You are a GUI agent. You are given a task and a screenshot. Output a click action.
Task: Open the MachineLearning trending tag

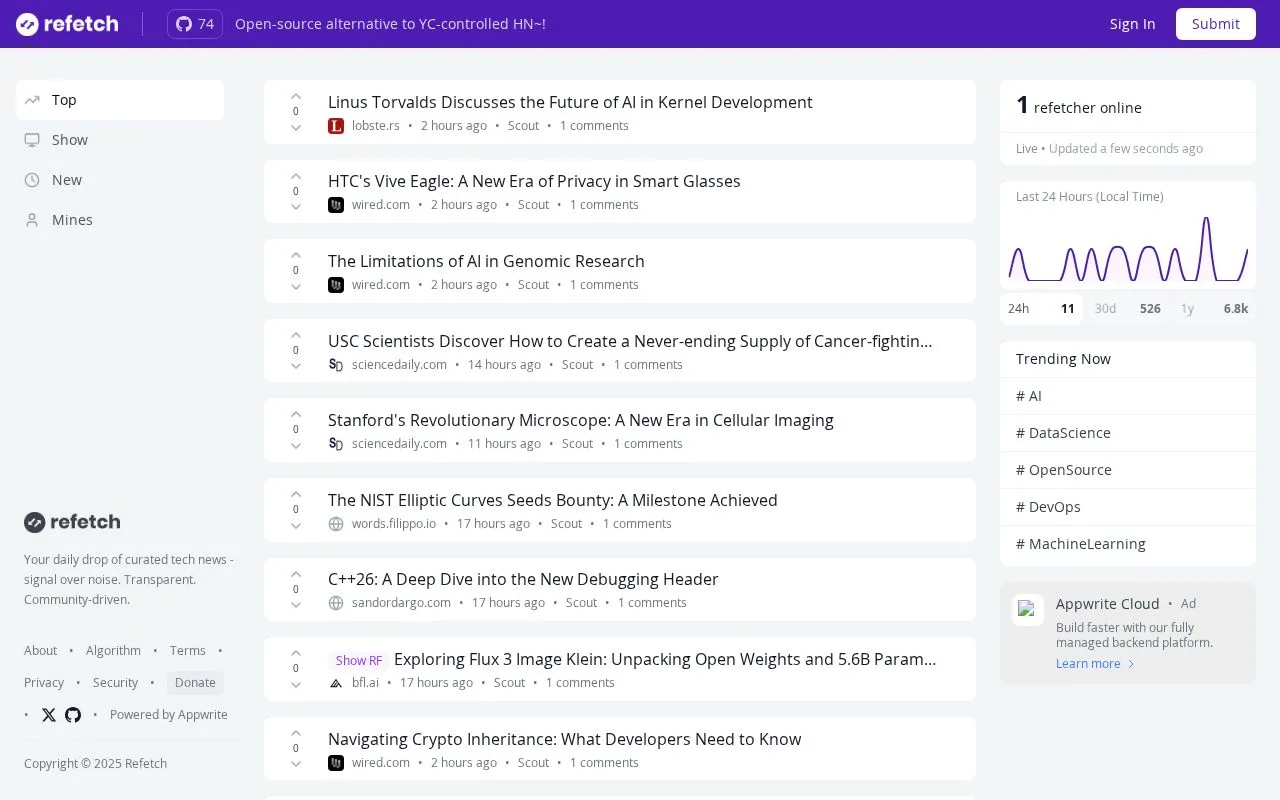(x=1128, y=544)
